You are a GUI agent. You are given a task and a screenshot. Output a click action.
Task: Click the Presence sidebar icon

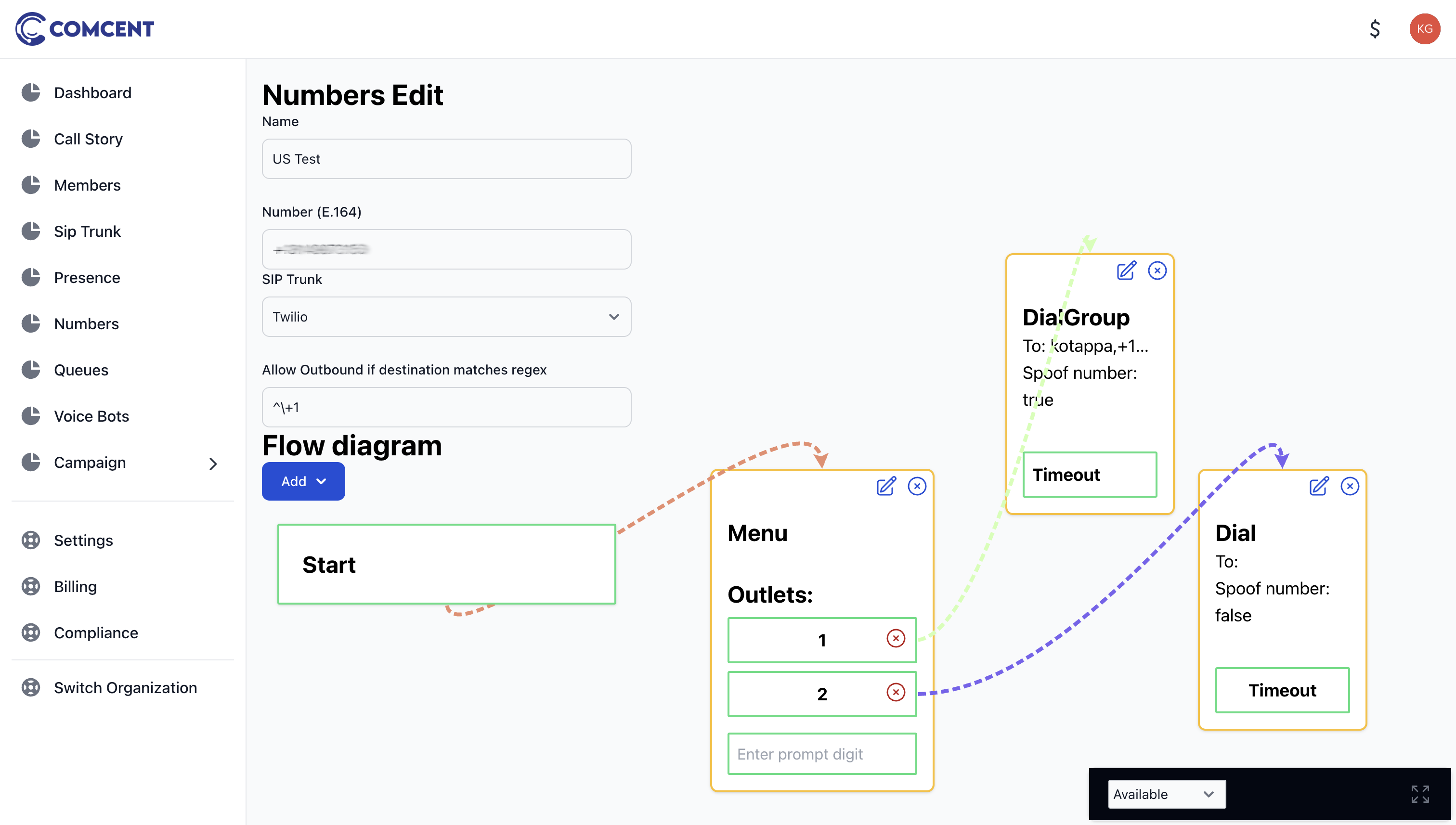tap(31, 277)
